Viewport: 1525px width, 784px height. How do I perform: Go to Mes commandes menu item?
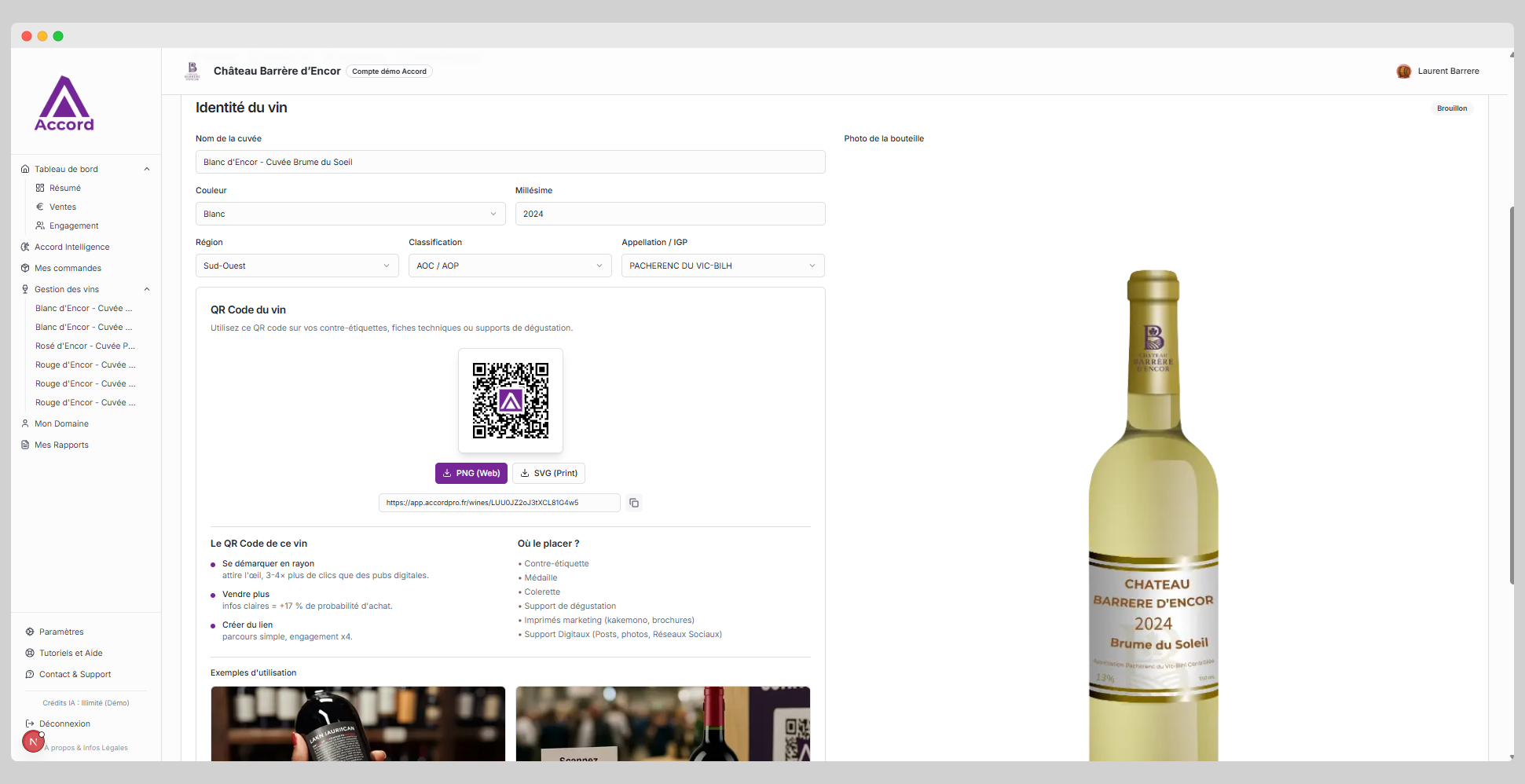(68, 268)
